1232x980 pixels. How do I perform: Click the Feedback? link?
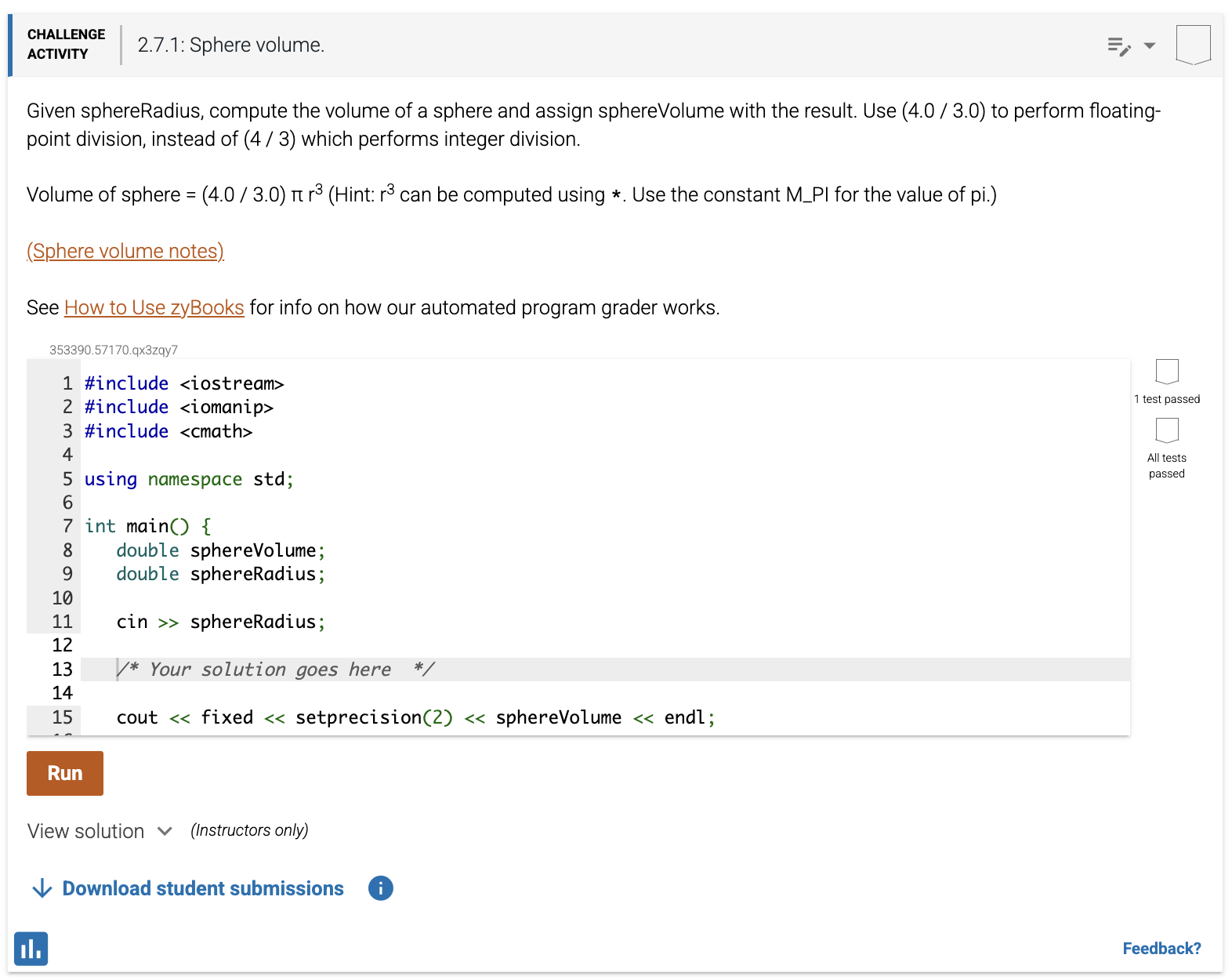coord(1161,949)
